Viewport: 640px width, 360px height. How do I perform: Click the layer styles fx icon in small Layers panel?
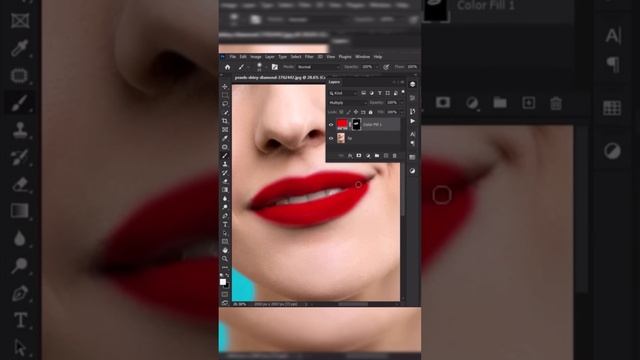point(350,156)
